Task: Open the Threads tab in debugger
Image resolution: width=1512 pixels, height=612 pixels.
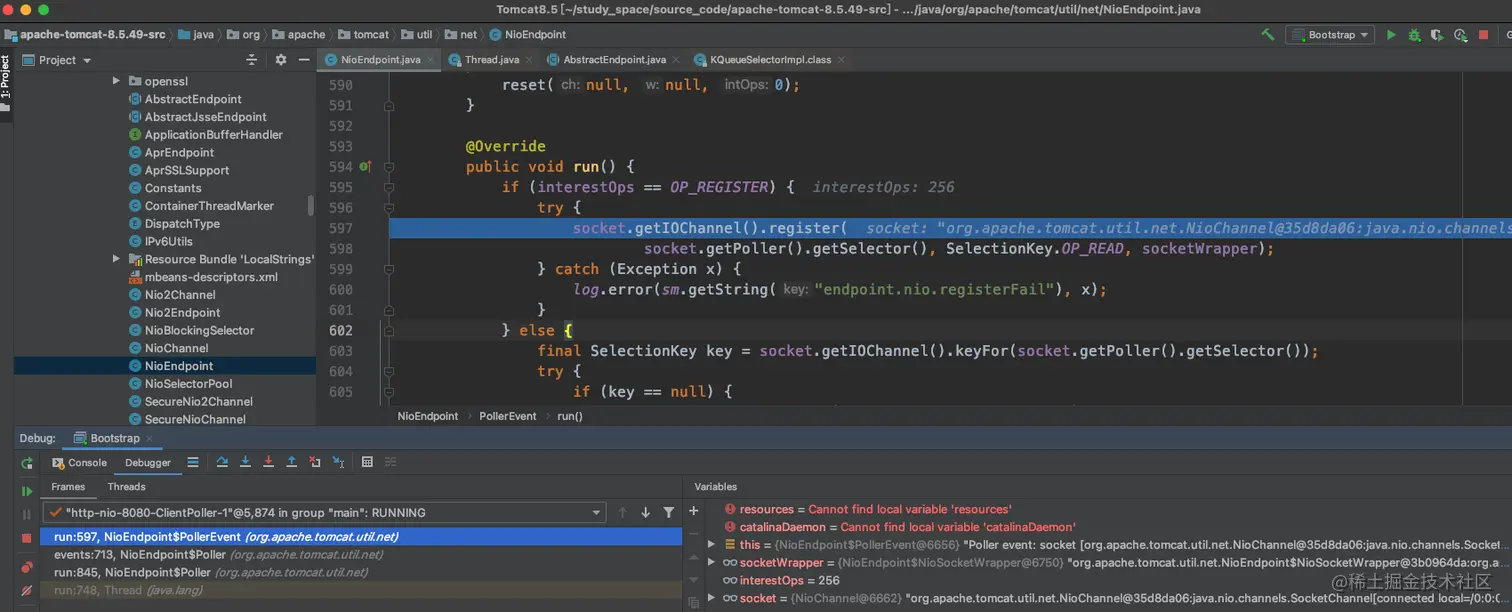Action: pyautogui.click(x=126, y=487)
